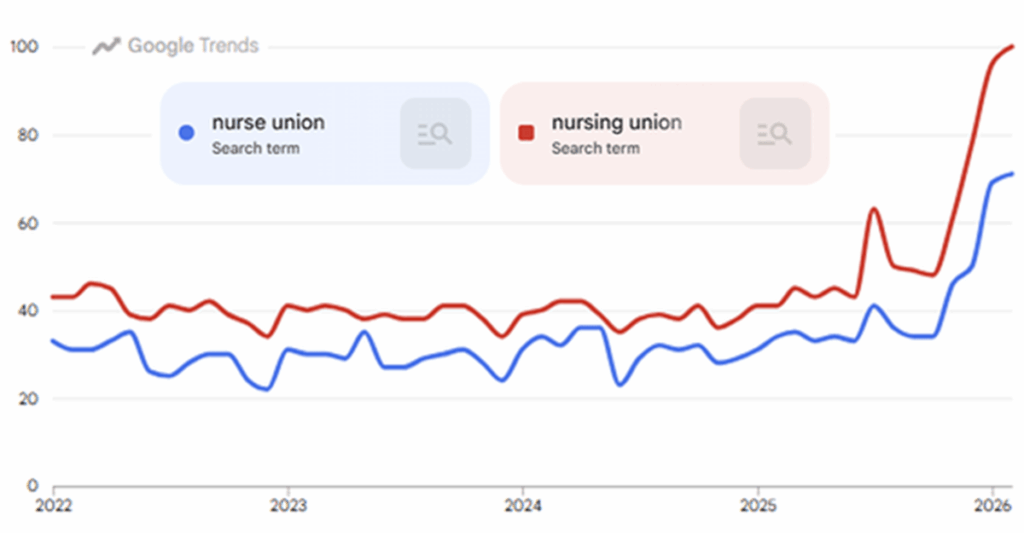
Task: Click the blue line's endpoint near 2026
Action: click(x=1013, y=174)
